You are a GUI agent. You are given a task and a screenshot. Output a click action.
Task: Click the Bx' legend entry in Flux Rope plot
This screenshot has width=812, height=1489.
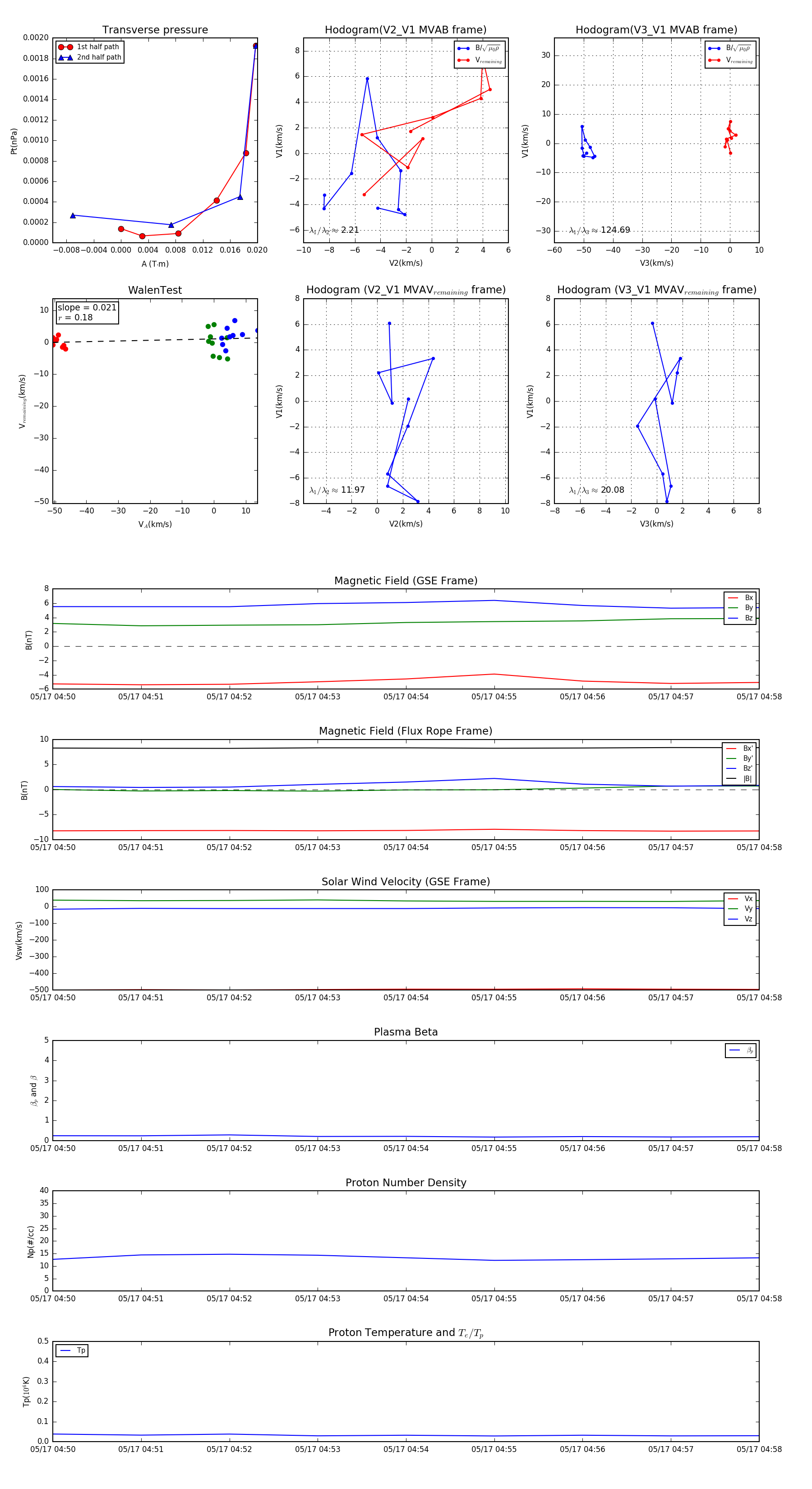739,749
